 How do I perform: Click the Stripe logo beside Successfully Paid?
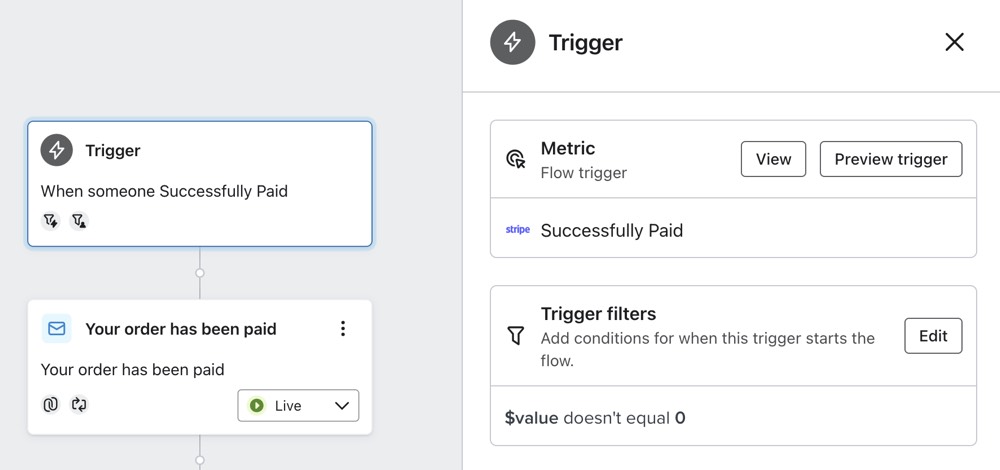[x=517, y=230]
